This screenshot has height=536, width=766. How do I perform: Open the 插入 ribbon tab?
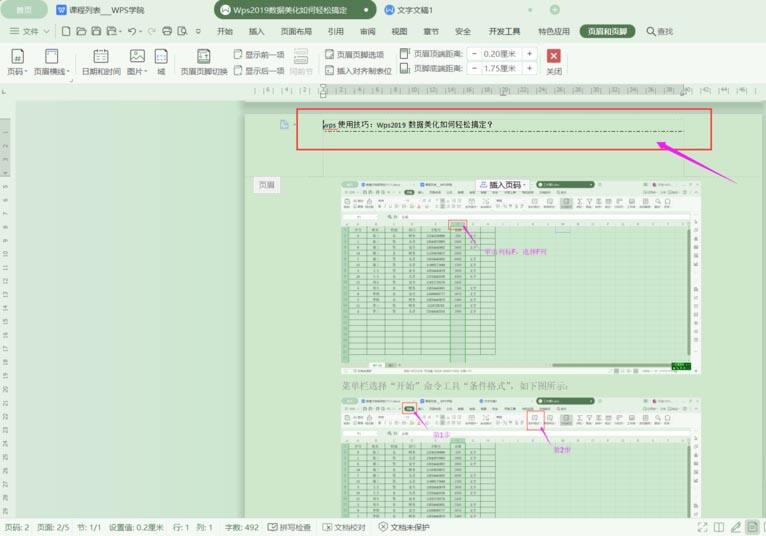pos(256,31)
